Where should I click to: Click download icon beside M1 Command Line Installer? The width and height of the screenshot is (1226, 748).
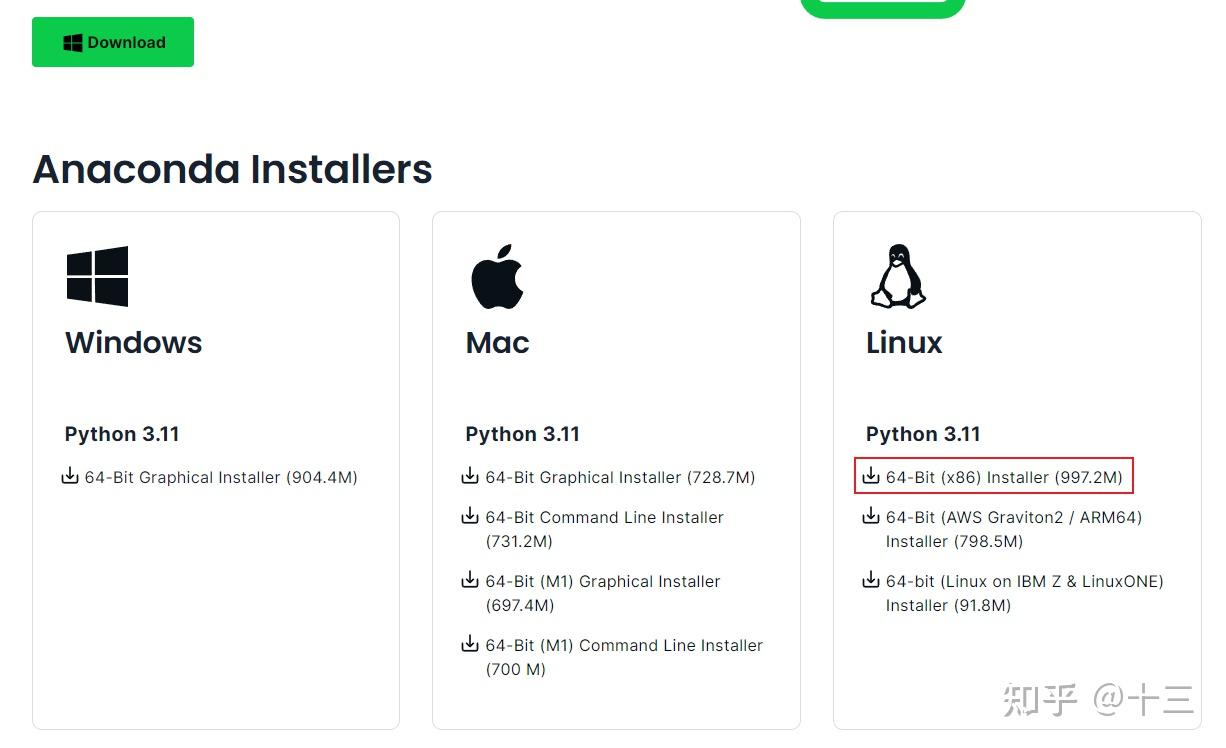(x=470, y=645)
